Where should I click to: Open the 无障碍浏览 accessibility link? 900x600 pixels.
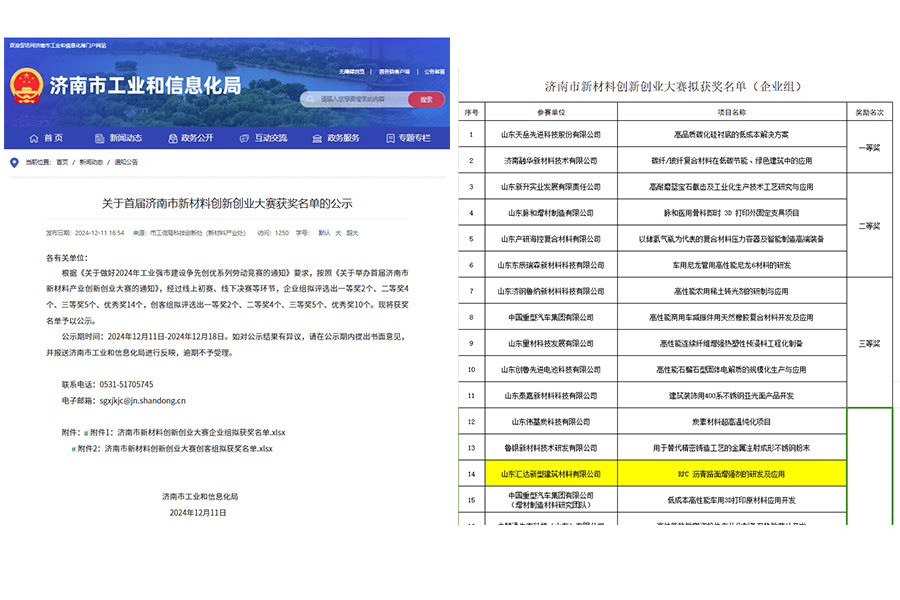tap(350, 71)
